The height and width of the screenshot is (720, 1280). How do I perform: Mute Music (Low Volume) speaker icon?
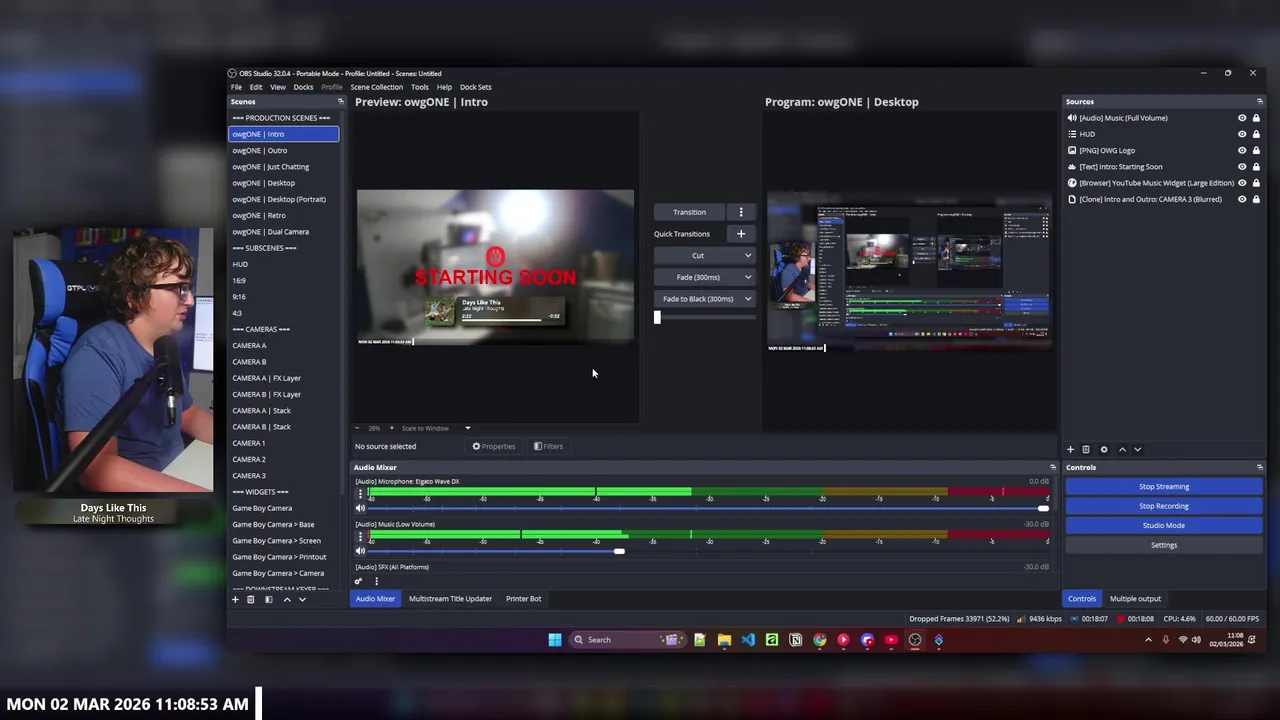point(360,552)
